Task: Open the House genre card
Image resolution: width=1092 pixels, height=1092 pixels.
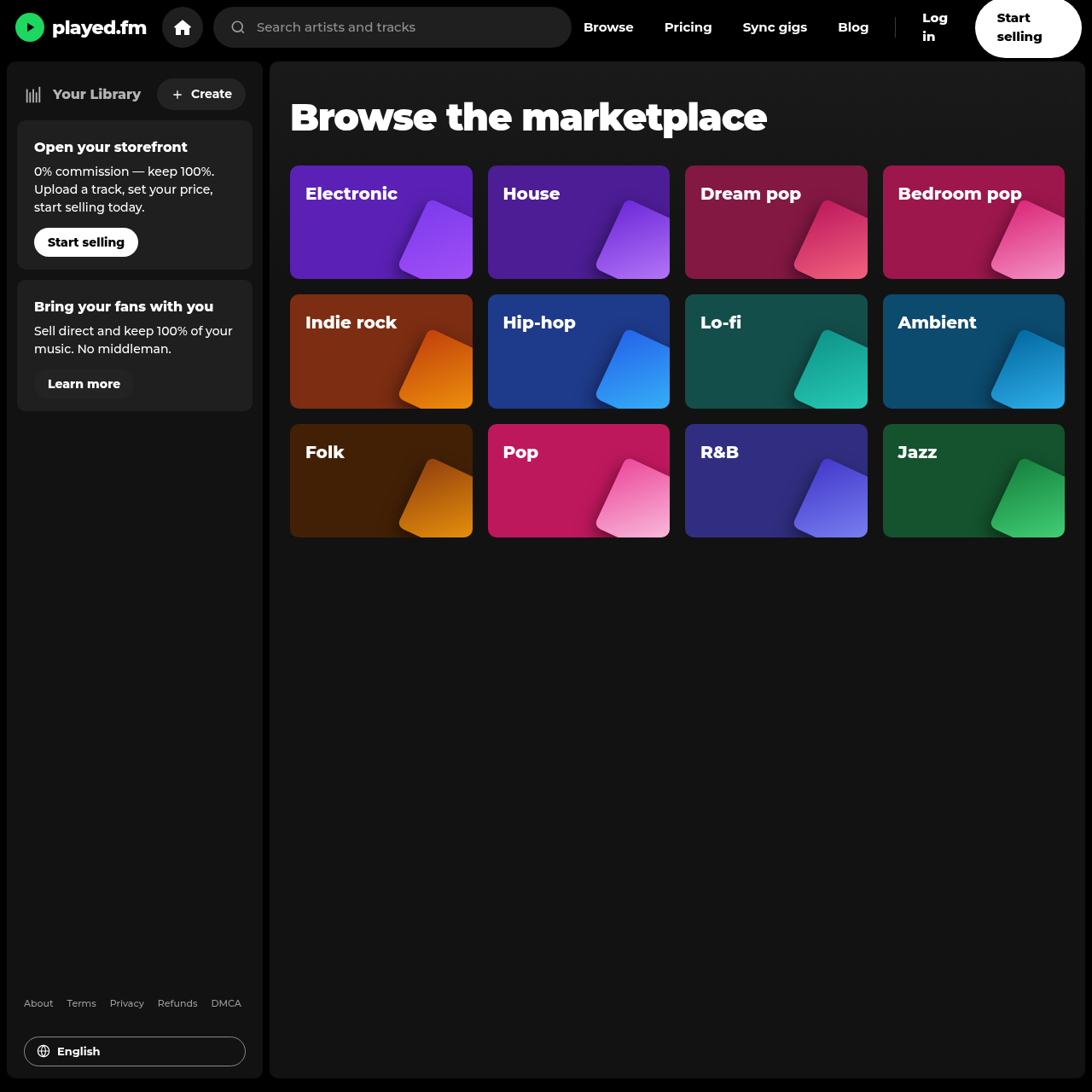Action: (578, 222)
